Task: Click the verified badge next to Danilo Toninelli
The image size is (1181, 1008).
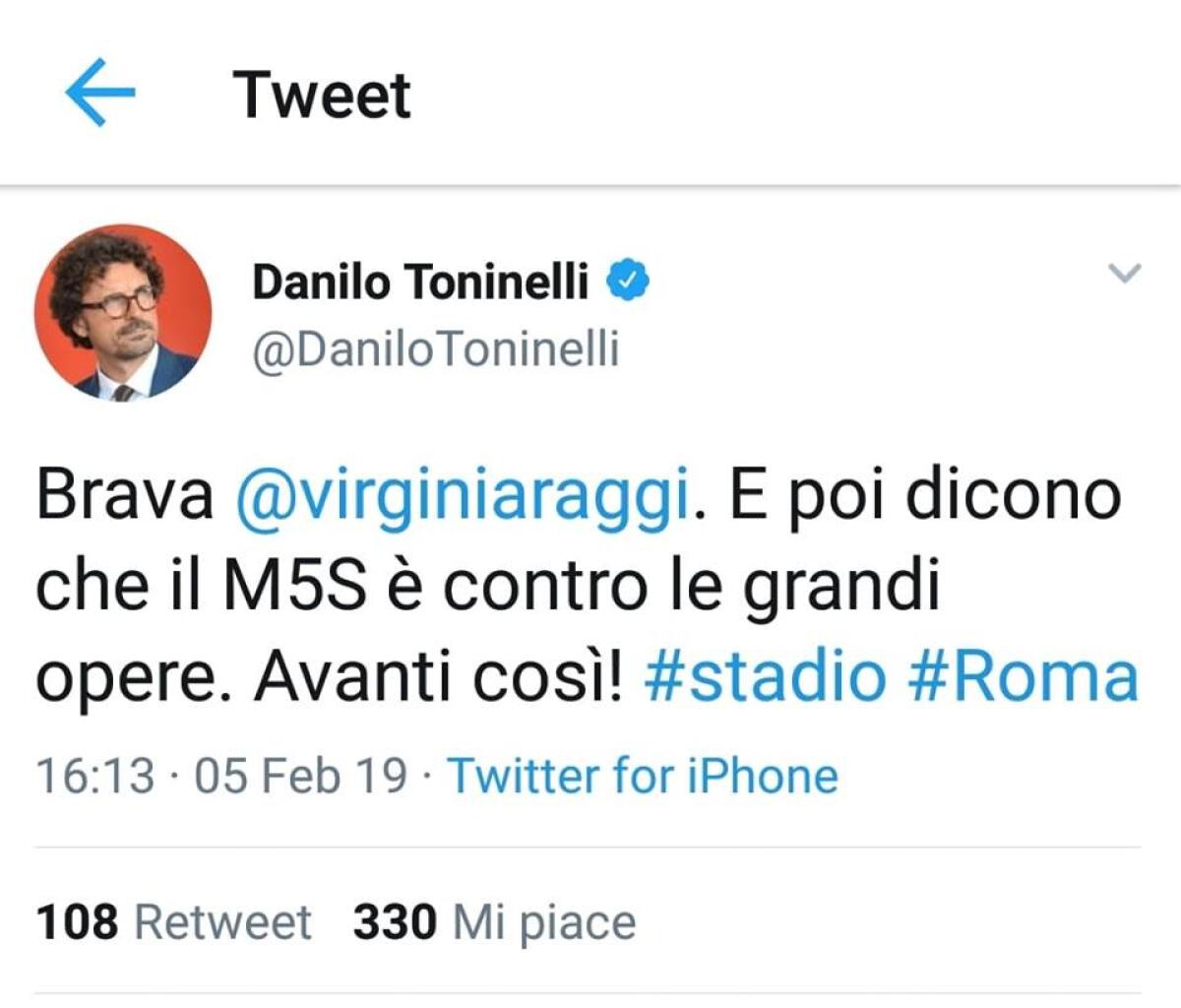Action: coord(629,281)
